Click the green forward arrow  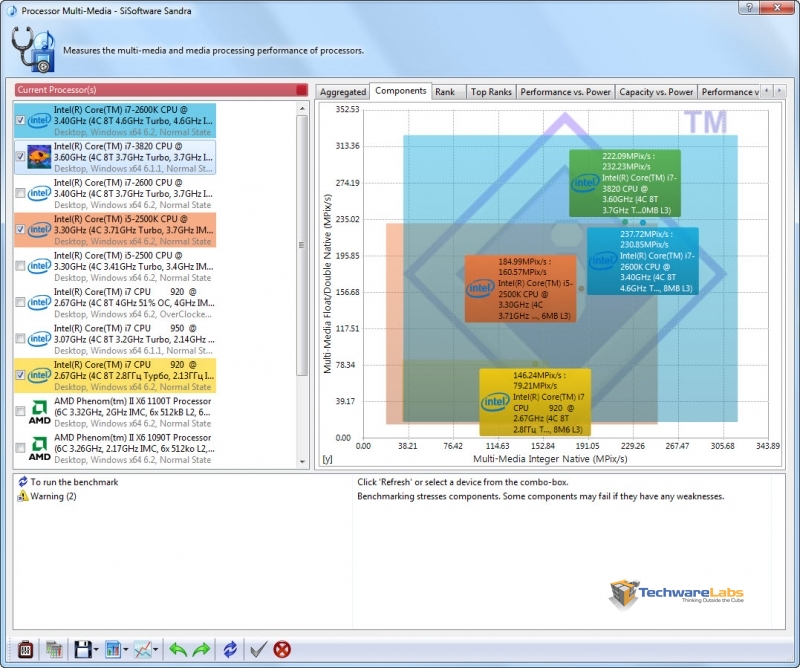tap(202, 649)
